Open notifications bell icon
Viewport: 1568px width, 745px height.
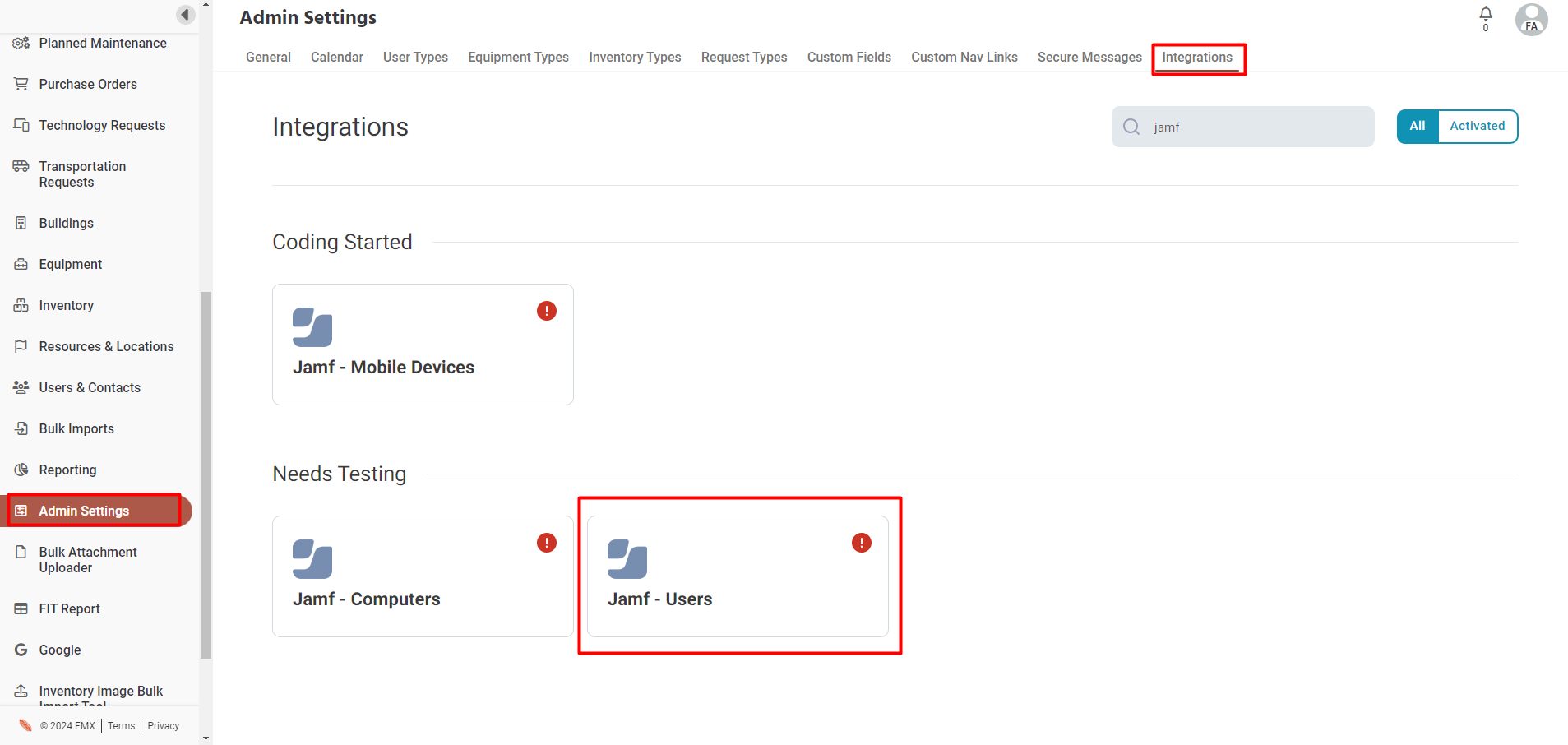coord(1486,14)
